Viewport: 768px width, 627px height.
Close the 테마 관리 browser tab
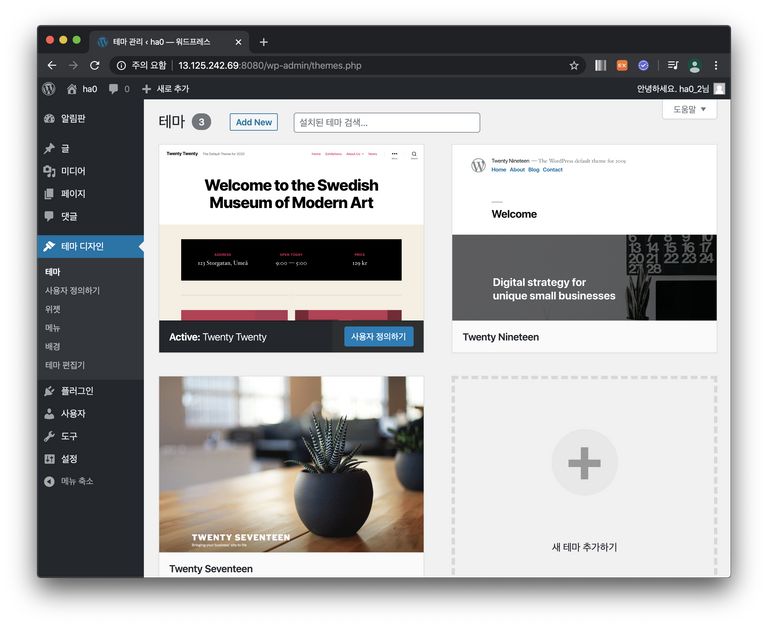click(238, 42)
